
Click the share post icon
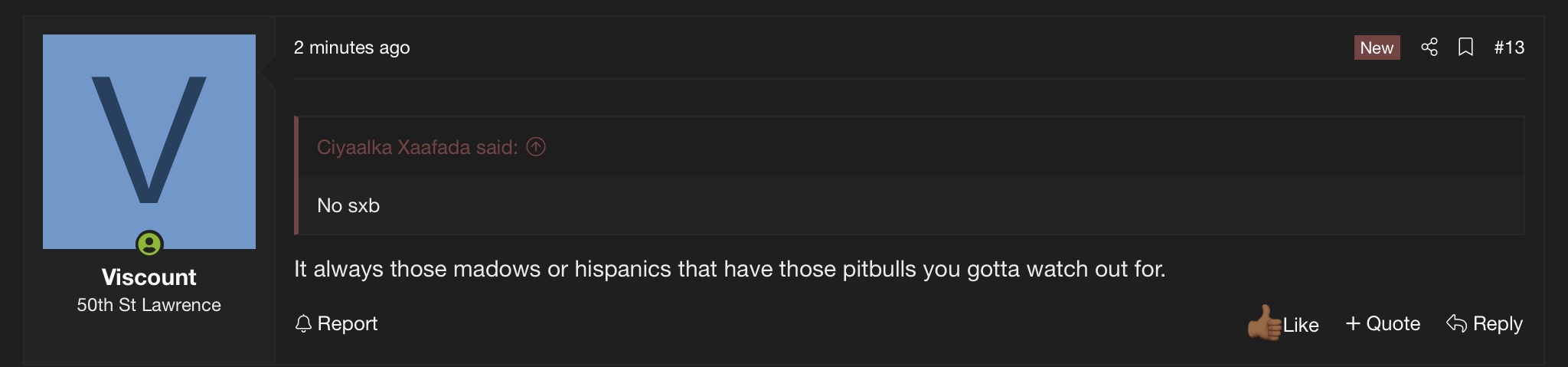(x=1429, y=48)
